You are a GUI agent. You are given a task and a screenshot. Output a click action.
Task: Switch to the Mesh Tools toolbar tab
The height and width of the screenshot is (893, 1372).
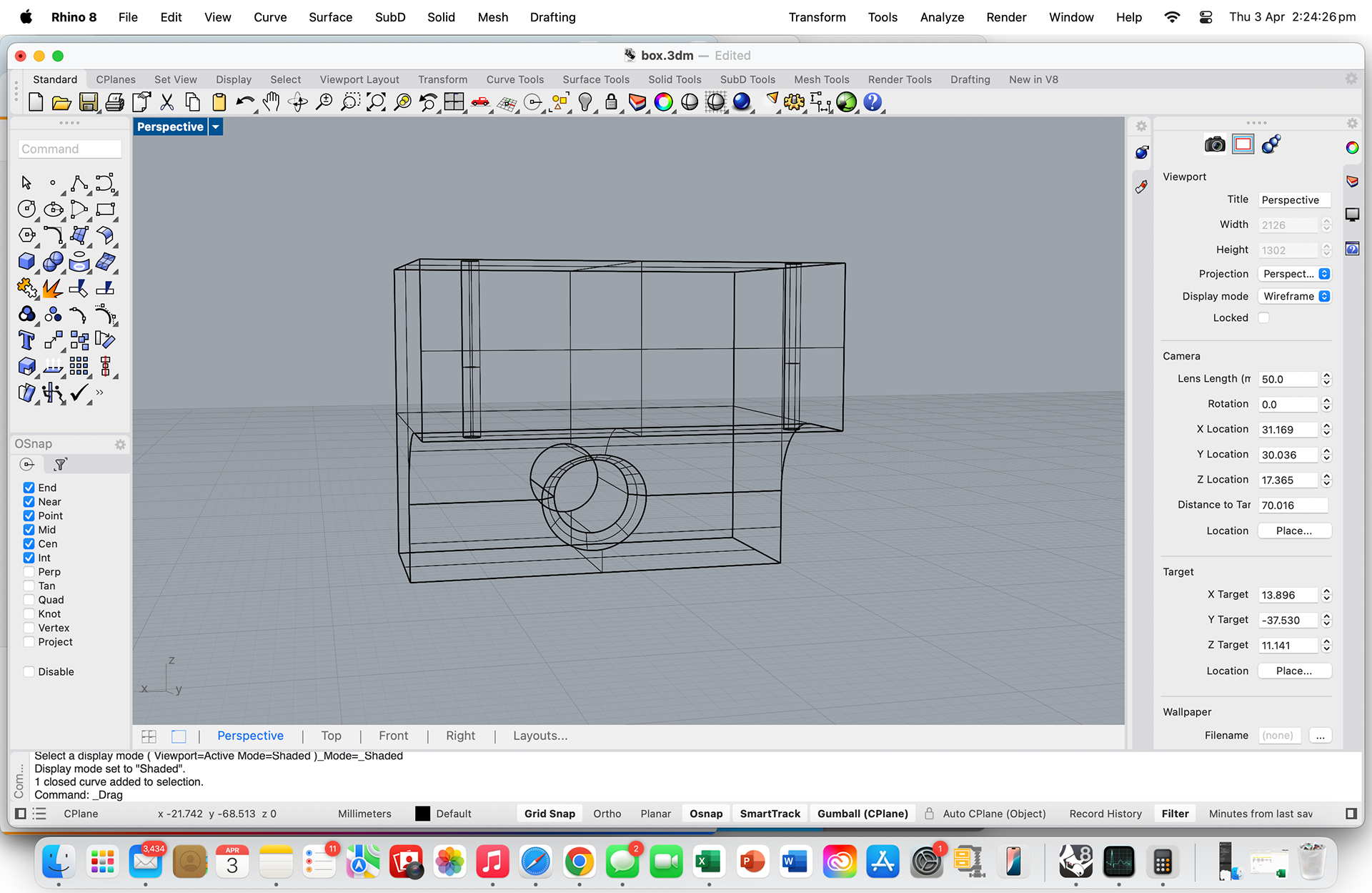coord(822,79)
